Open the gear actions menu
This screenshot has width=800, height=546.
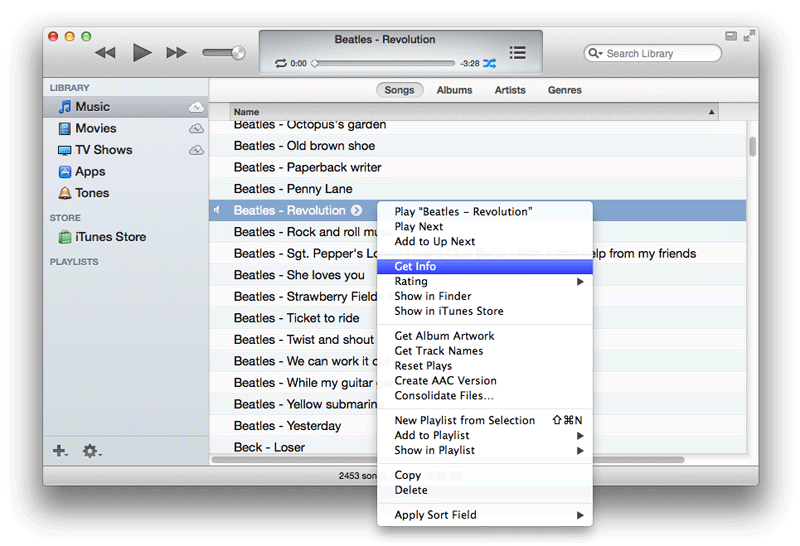pos(91,452)
